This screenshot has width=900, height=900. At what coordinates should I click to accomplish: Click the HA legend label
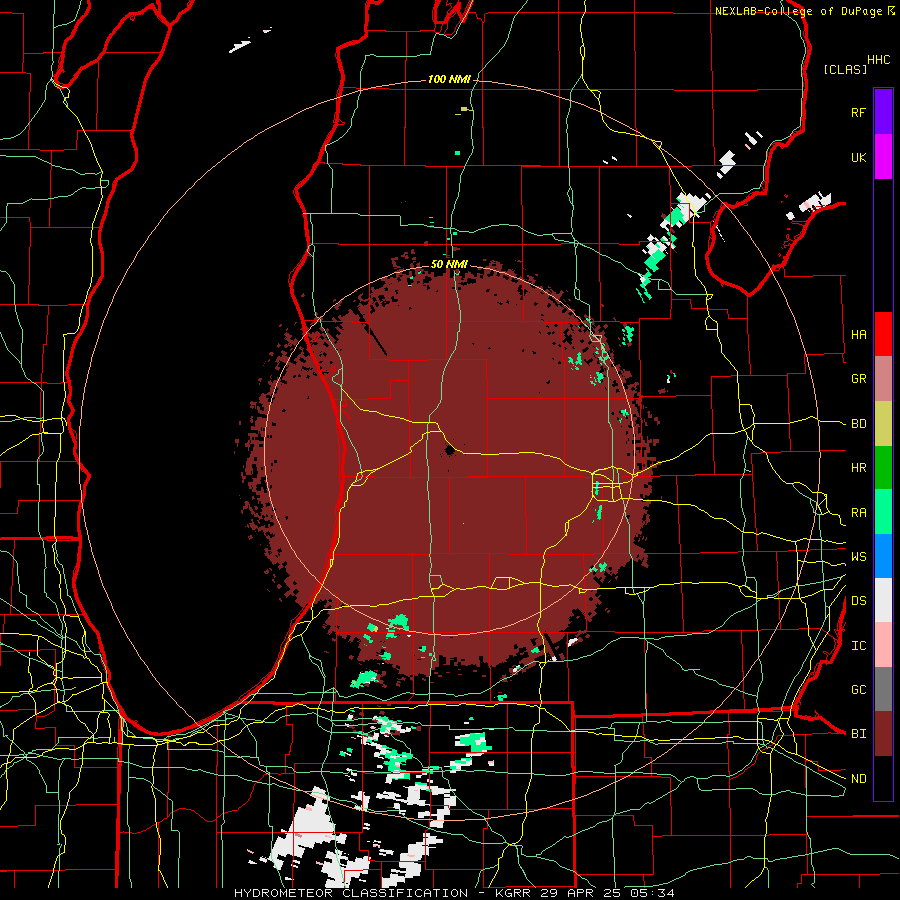[858, 334]
